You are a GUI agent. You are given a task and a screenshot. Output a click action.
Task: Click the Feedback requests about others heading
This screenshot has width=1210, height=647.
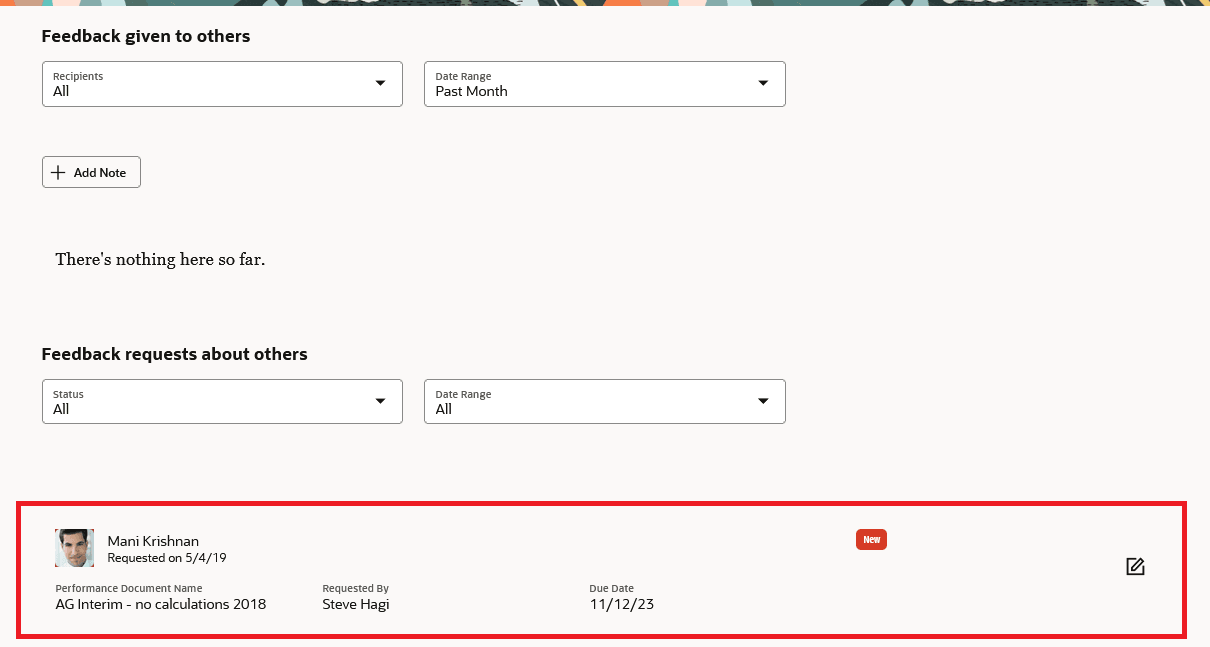coord(174,354)
